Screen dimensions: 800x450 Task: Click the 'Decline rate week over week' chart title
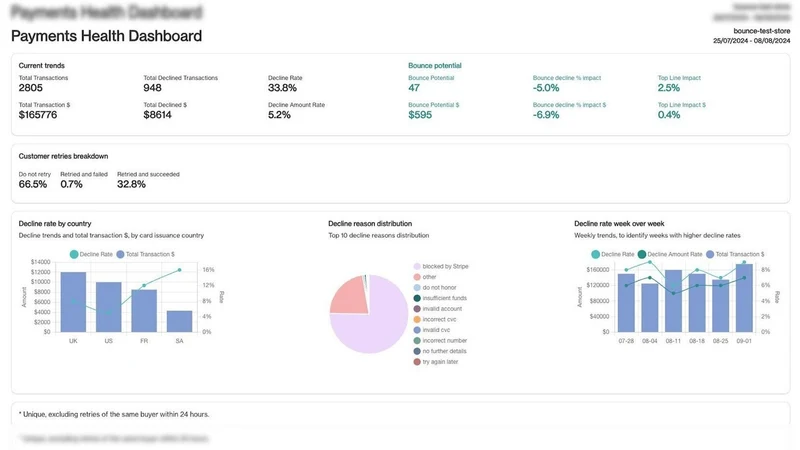(619, 223)
